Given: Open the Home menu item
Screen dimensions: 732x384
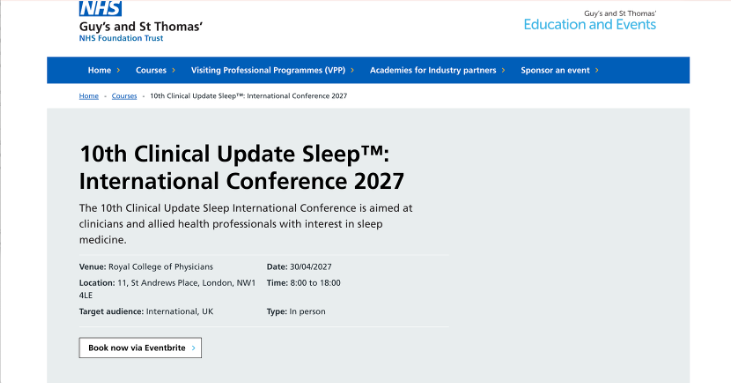Looking at the screenshot, I should pyautogui.click(x=99, y=70).
